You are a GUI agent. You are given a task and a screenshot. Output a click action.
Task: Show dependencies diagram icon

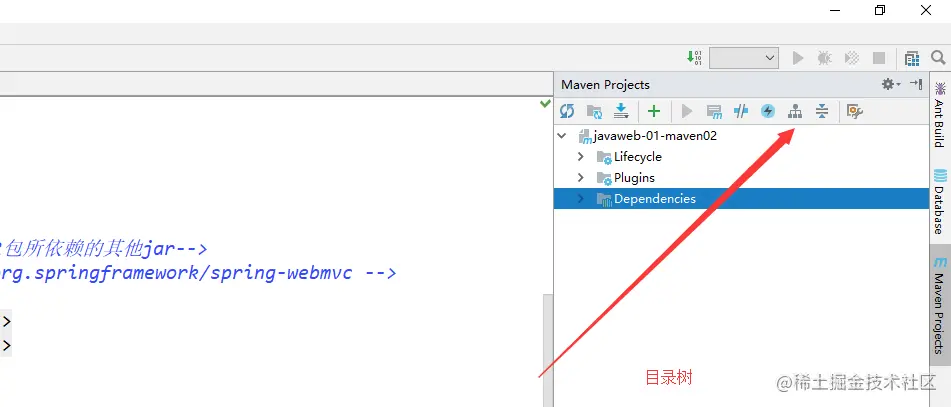(x=795, y=111)
